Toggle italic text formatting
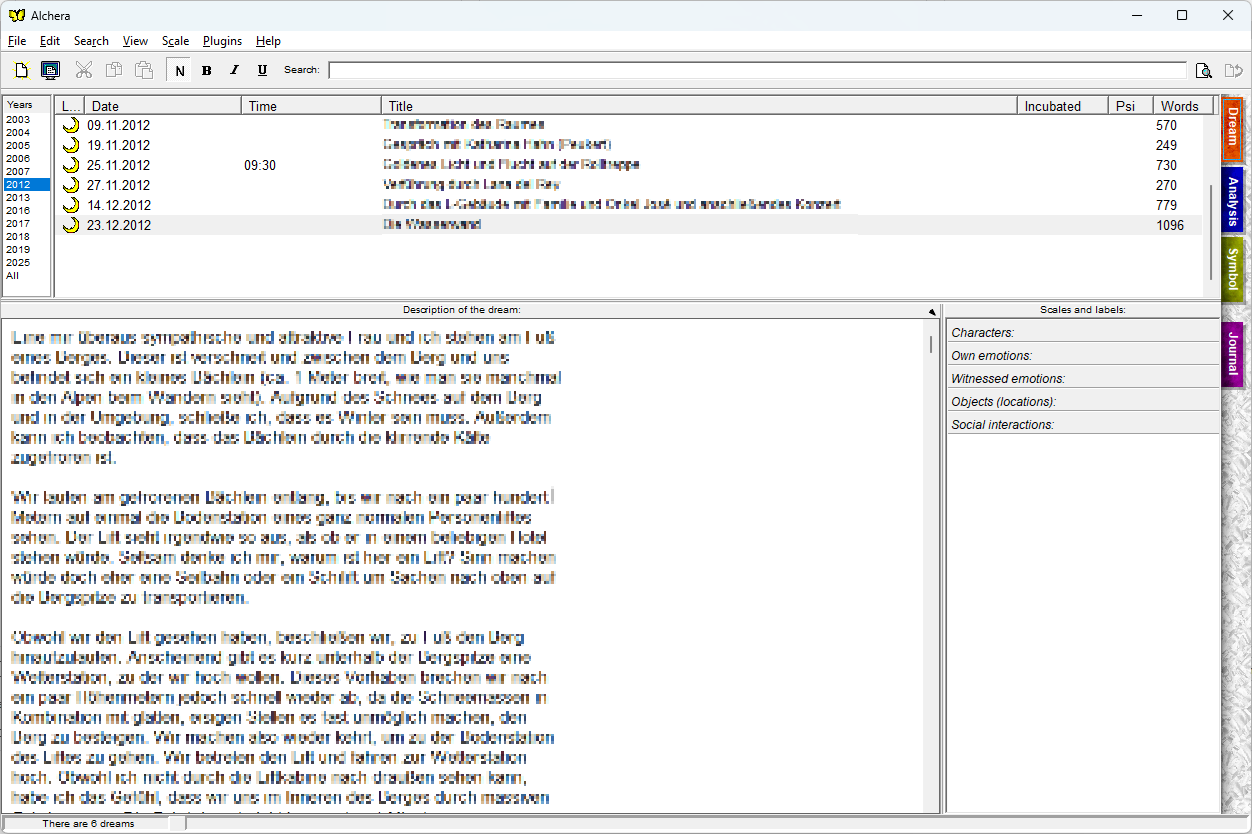 pos(233,70)
